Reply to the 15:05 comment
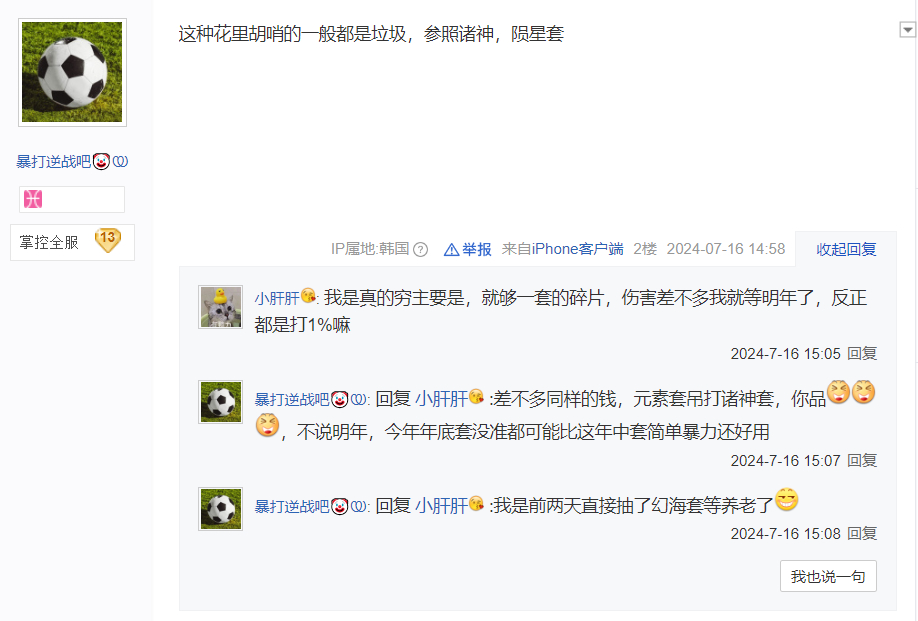This screenshot has width=918, height=621. click(x=862, y=354)
